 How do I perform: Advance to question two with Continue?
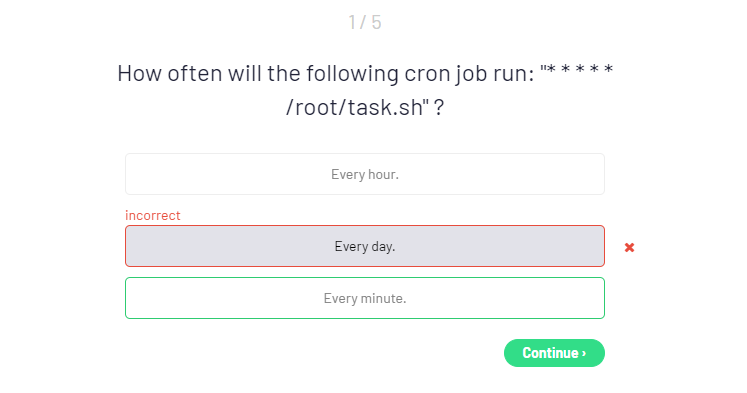pyautogui.click(x=554, y=353)
